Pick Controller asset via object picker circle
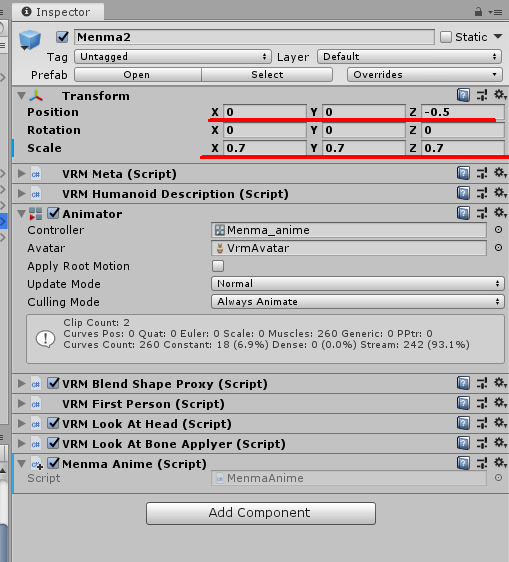This screenshot has width=509, height=562. pyautogui.click(x=498, y=230)
